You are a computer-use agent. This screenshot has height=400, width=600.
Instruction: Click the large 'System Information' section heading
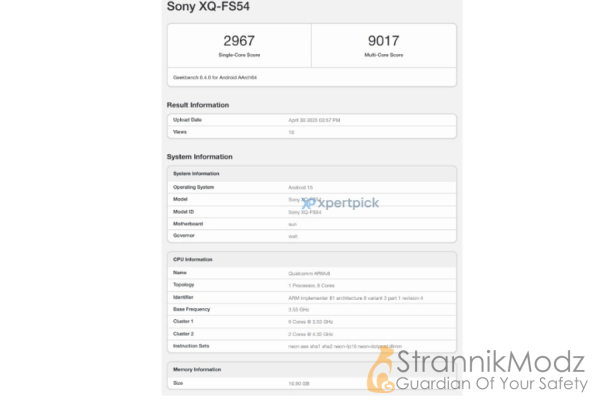pyautogui.click(x=199, y=157)
